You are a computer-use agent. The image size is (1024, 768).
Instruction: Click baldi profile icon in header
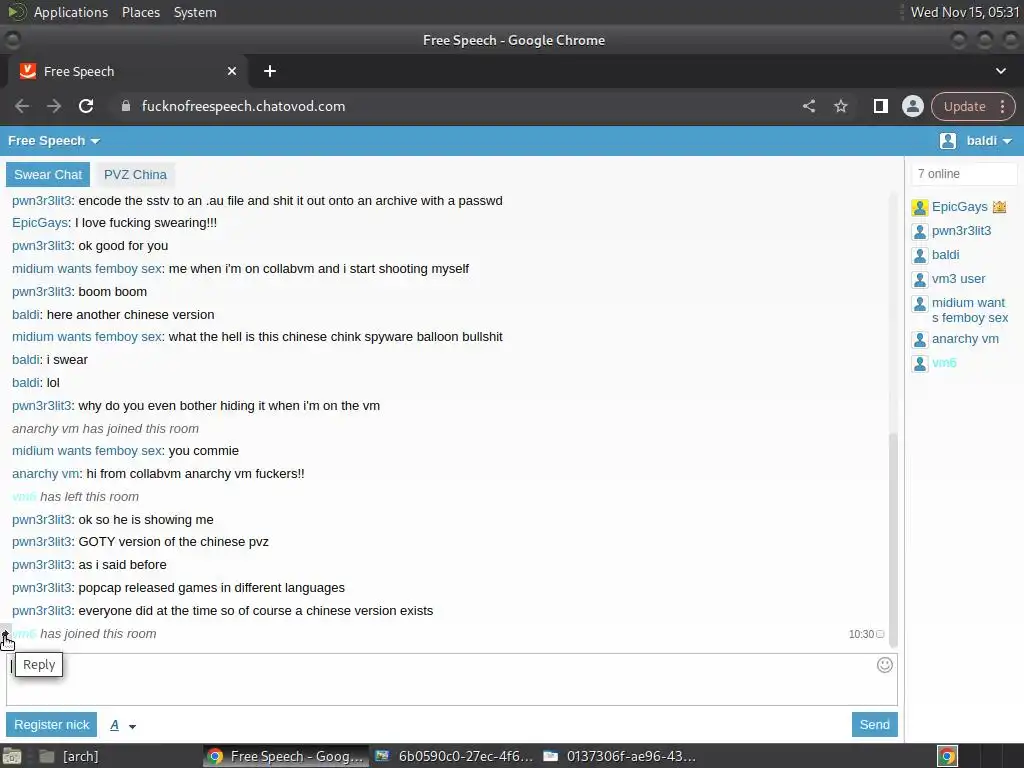(948, 141)
